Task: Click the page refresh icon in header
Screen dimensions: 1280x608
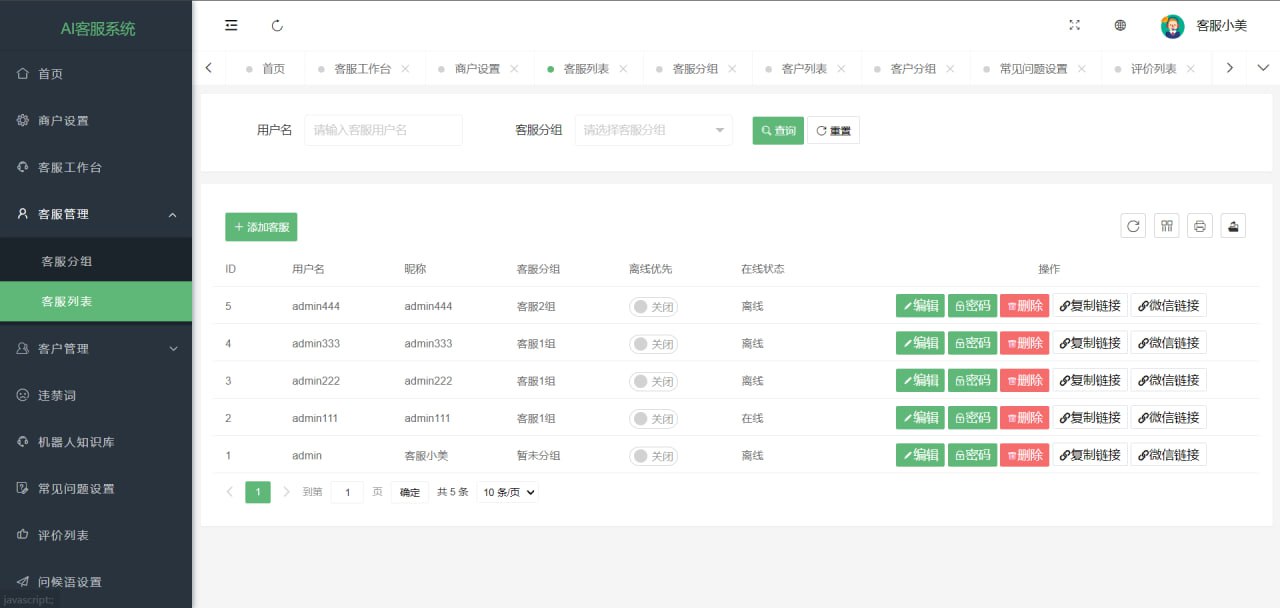Action: click(277, 25)
